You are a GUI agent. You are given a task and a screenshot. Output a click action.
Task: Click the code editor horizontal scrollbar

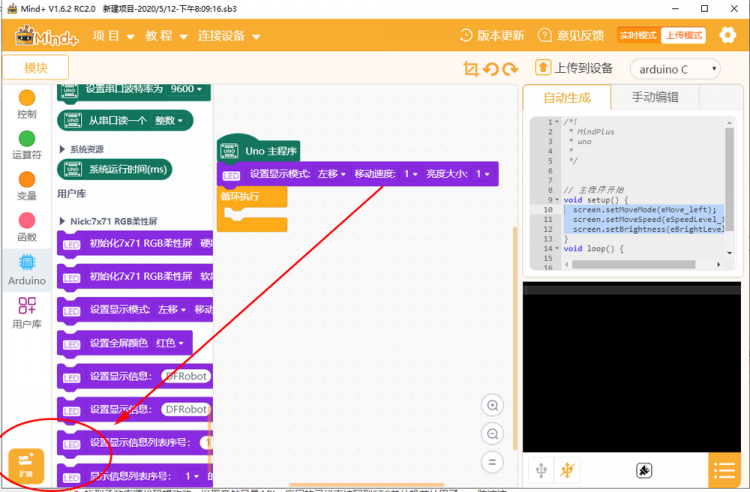pyautogui.click(x=634, y=264)
